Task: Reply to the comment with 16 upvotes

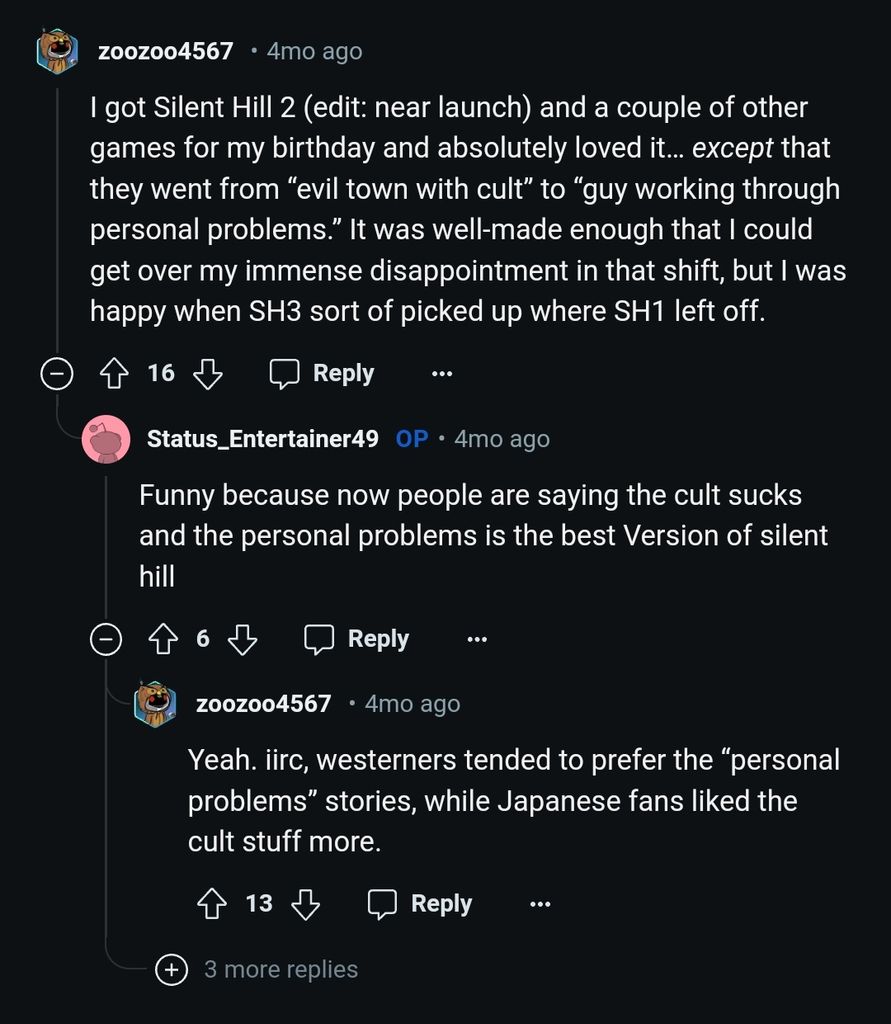Action: [322, 374]
